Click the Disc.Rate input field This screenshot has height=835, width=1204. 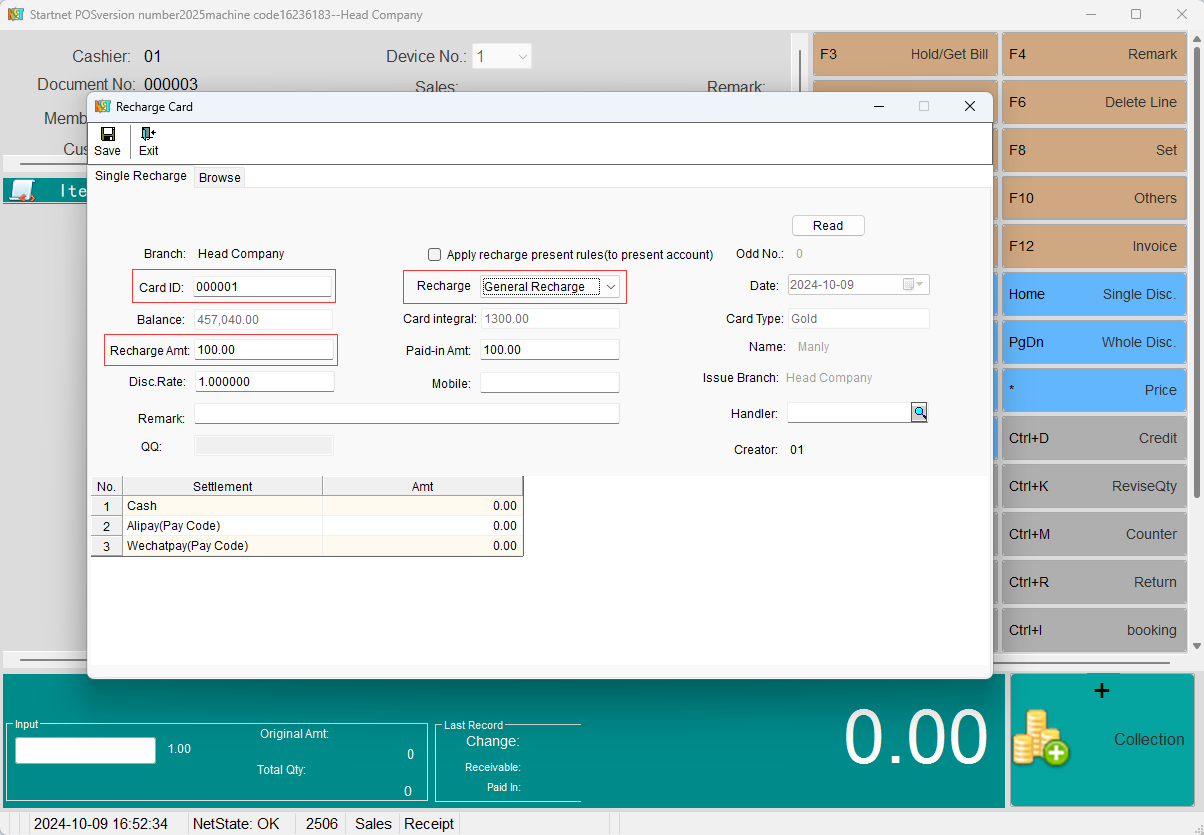click(x=264, y=382)
